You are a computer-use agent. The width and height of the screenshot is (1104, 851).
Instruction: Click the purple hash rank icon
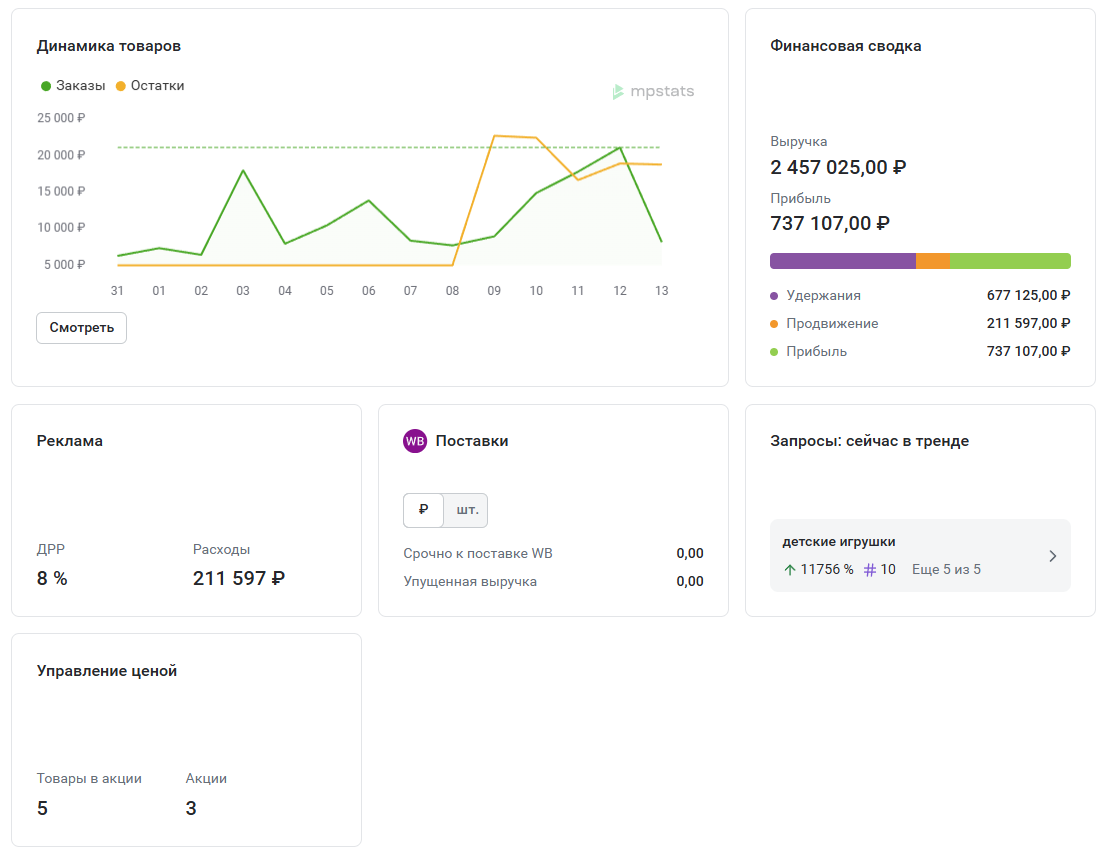point(870,570)
